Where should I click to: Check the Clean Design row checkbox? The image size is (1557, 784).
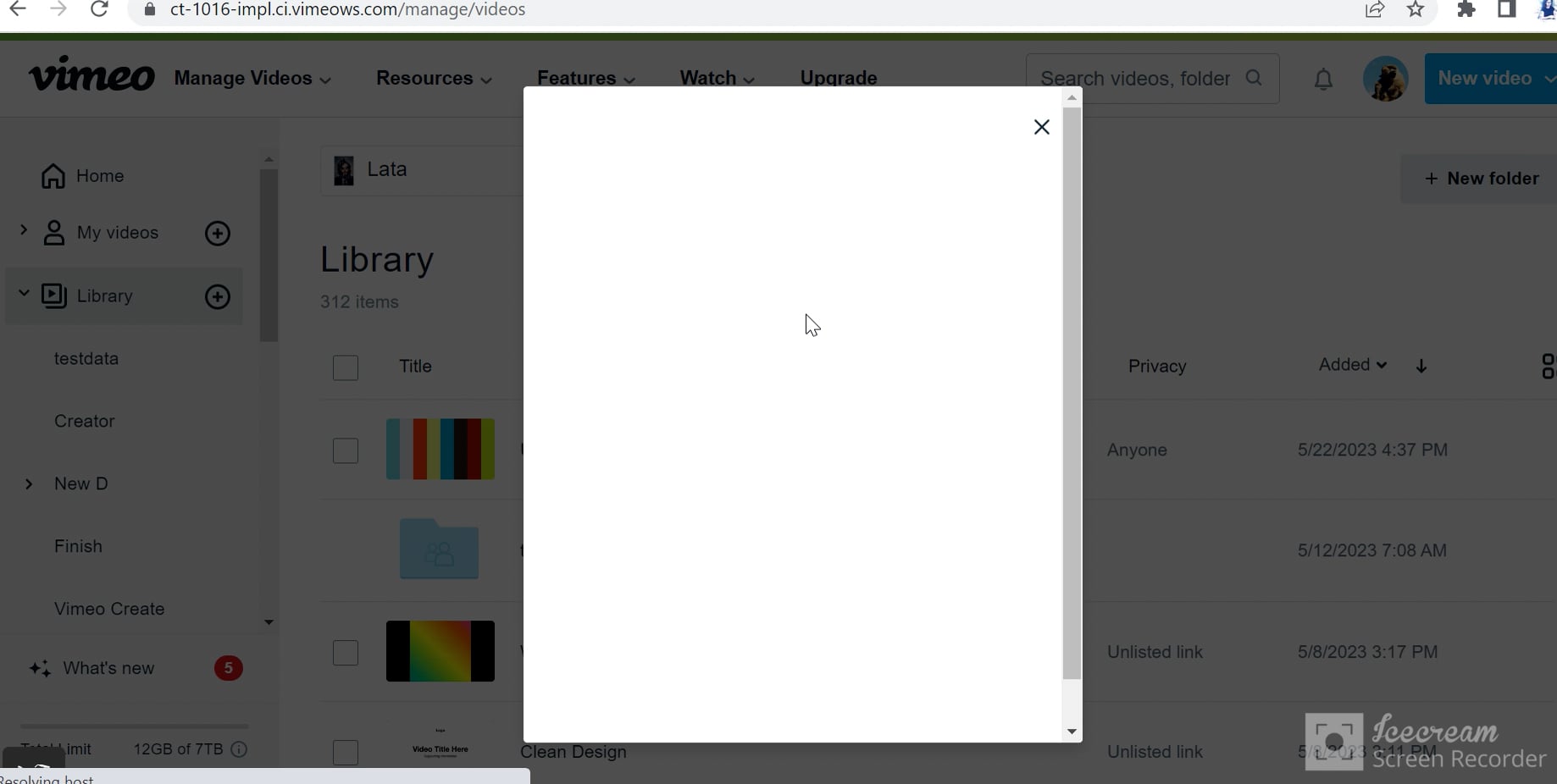(x=345, y=753)
